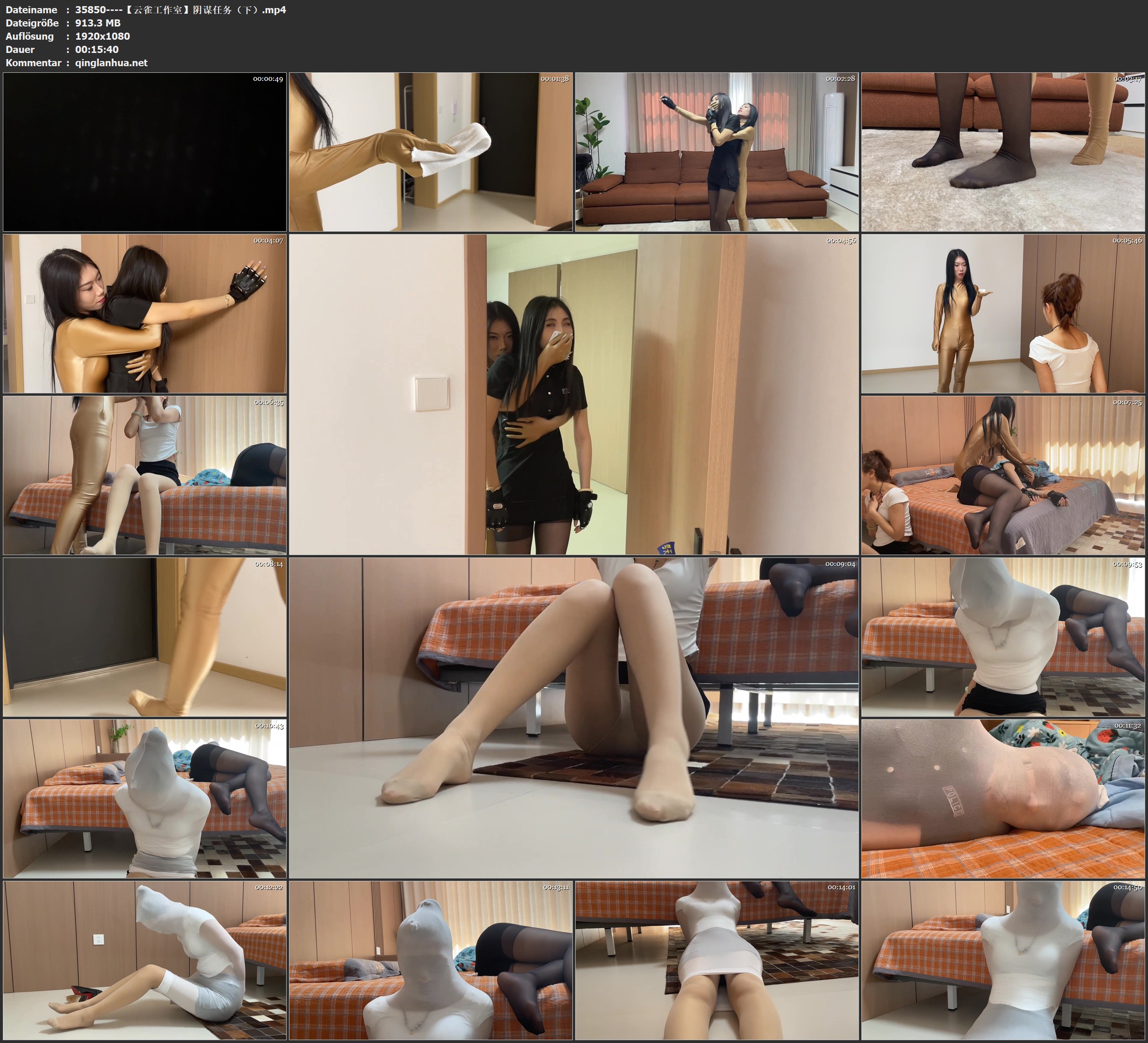Select the last thumbnail at 00:14:50
The width and height of the screenshot is (1148, 1043).
tap(1002, 960)
